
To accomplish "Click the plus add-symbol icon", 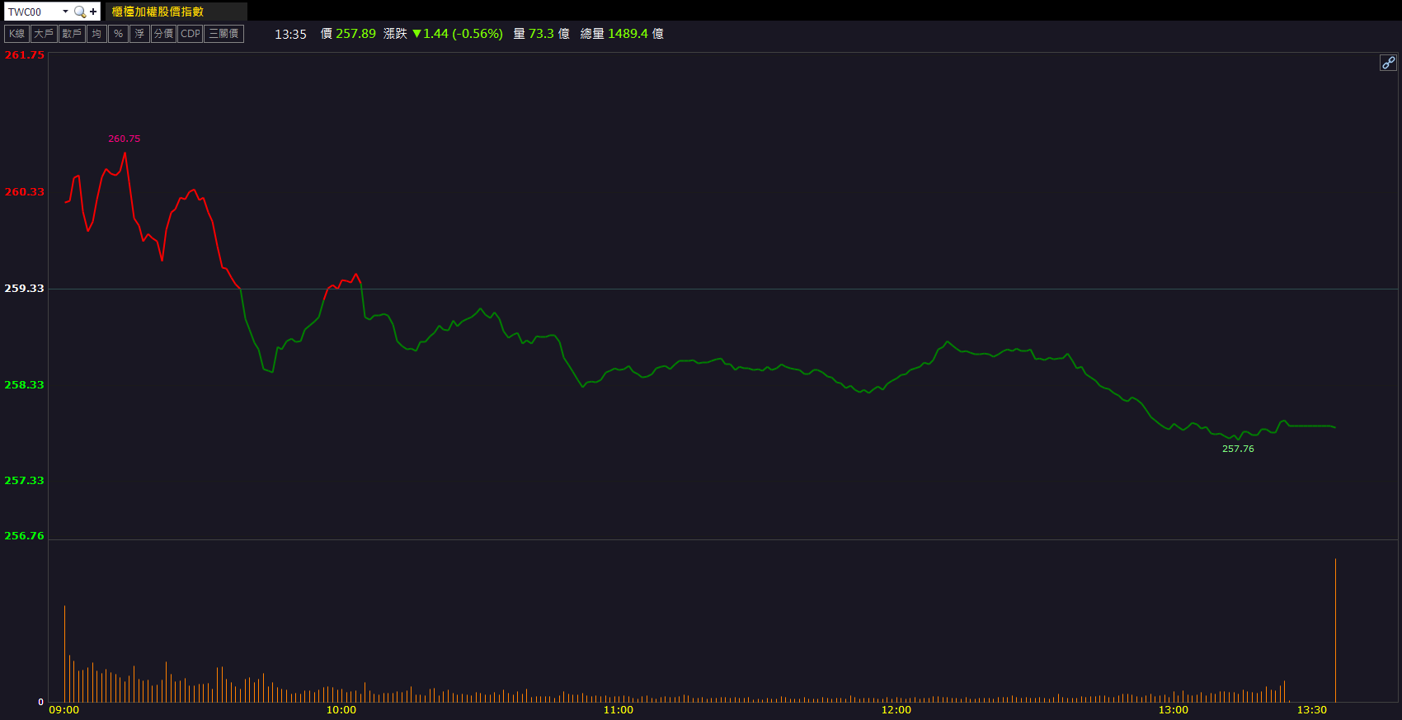I will [x=93, y=12].
